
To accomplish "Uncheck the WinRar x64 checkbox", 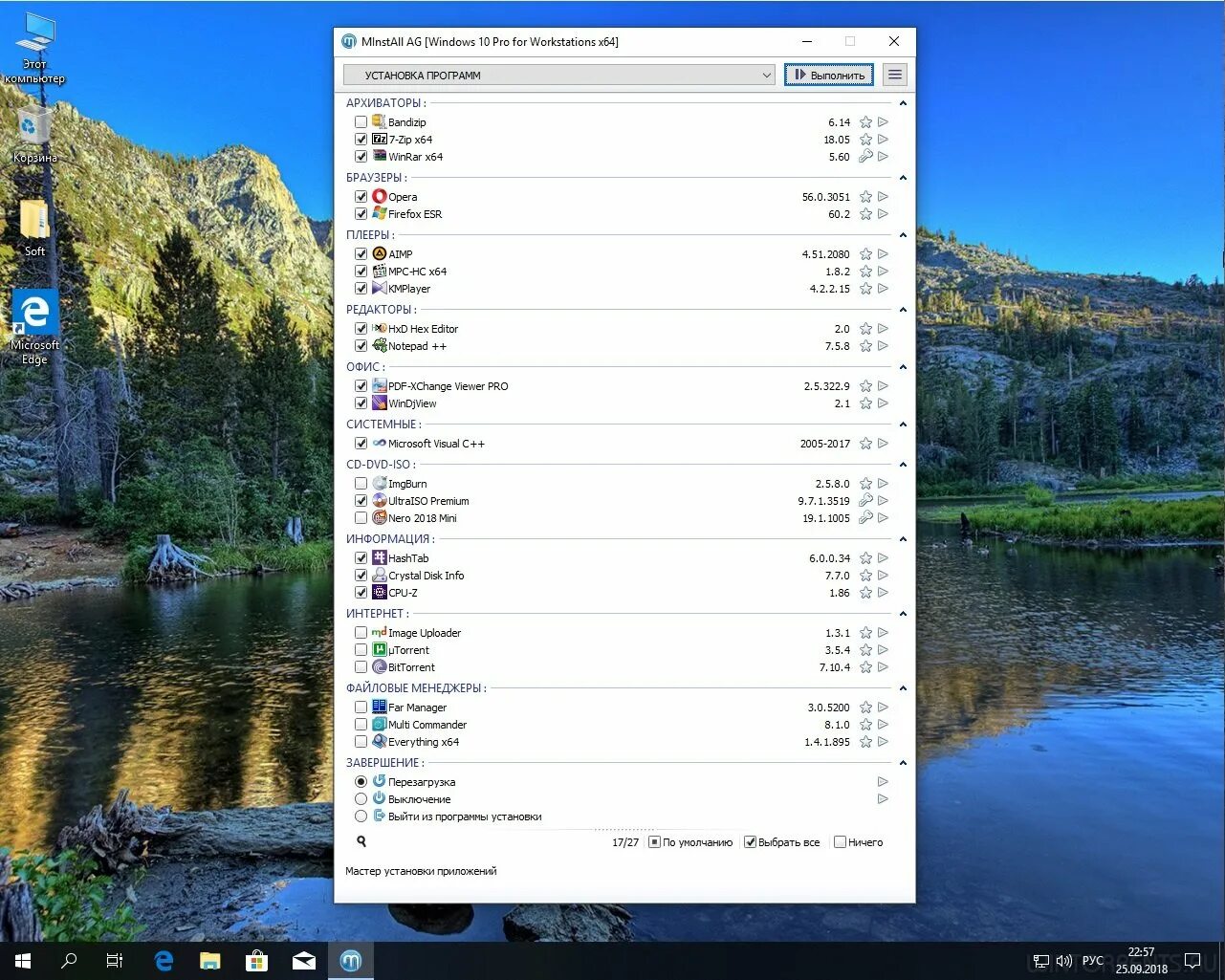I will 361,157.
